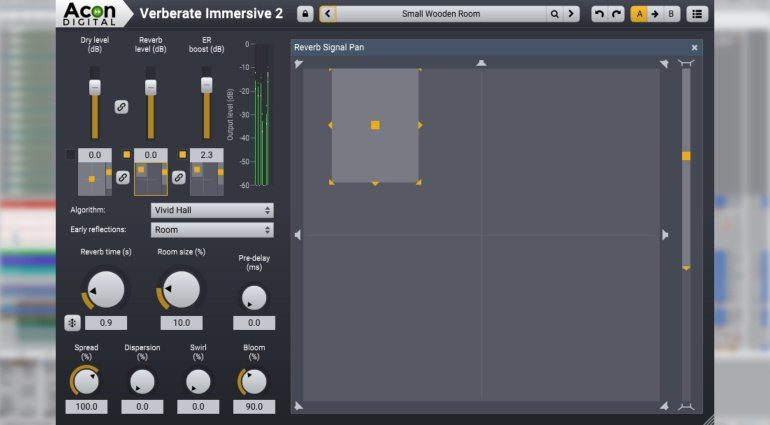Click the ER boost fader handle

coord(207,85)
